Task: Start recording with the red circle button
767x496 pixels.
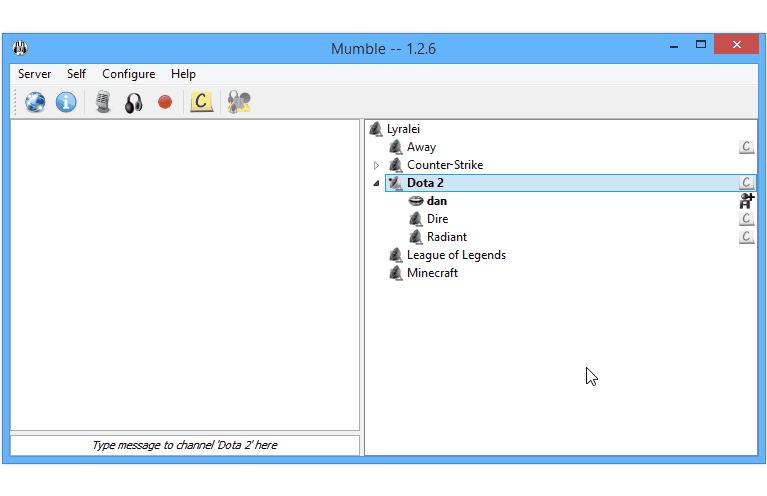Action: click(x=165, y=102)
